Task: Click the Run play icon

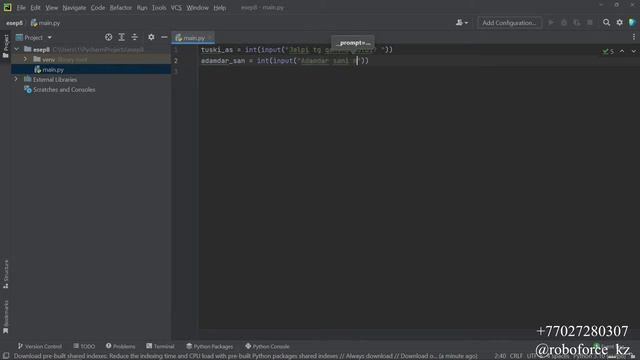Action: click(551, 23)
